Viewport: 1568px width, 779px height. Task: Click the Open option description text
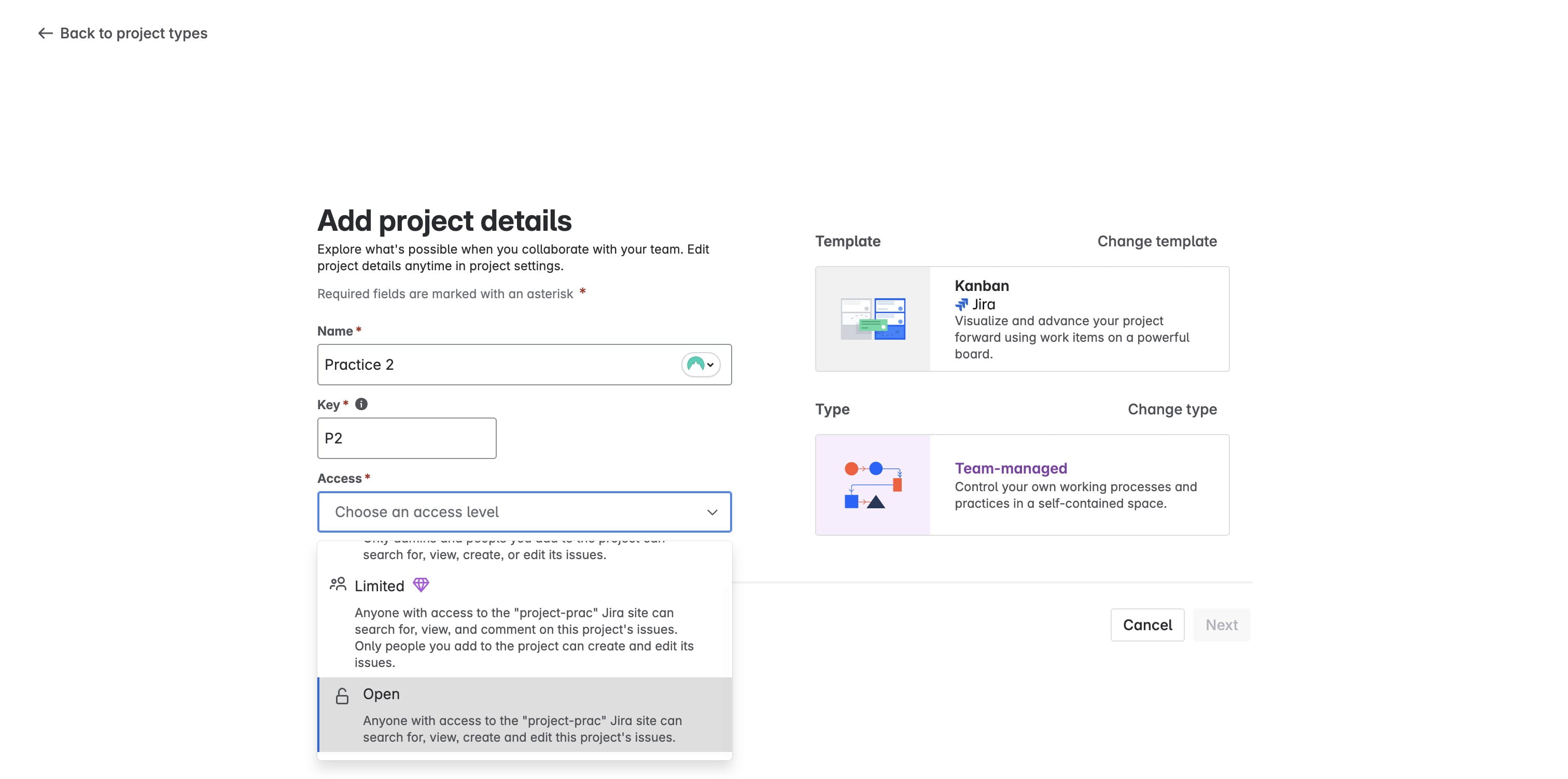522,729
